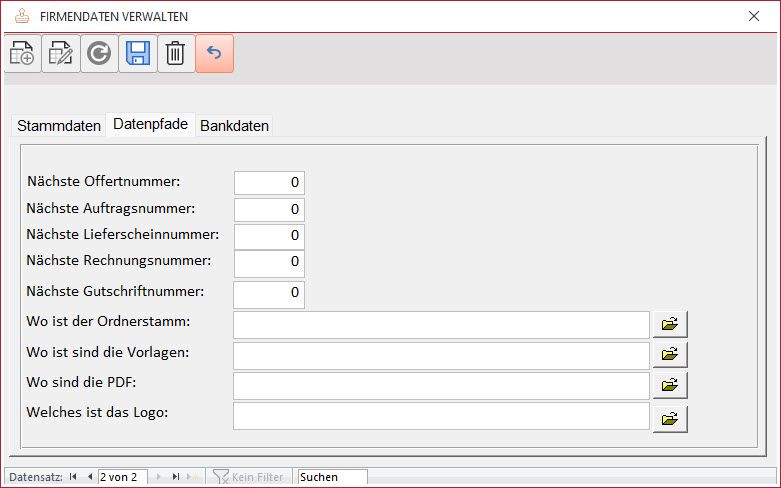Delete the record using the trash icon

pos(176,53)
